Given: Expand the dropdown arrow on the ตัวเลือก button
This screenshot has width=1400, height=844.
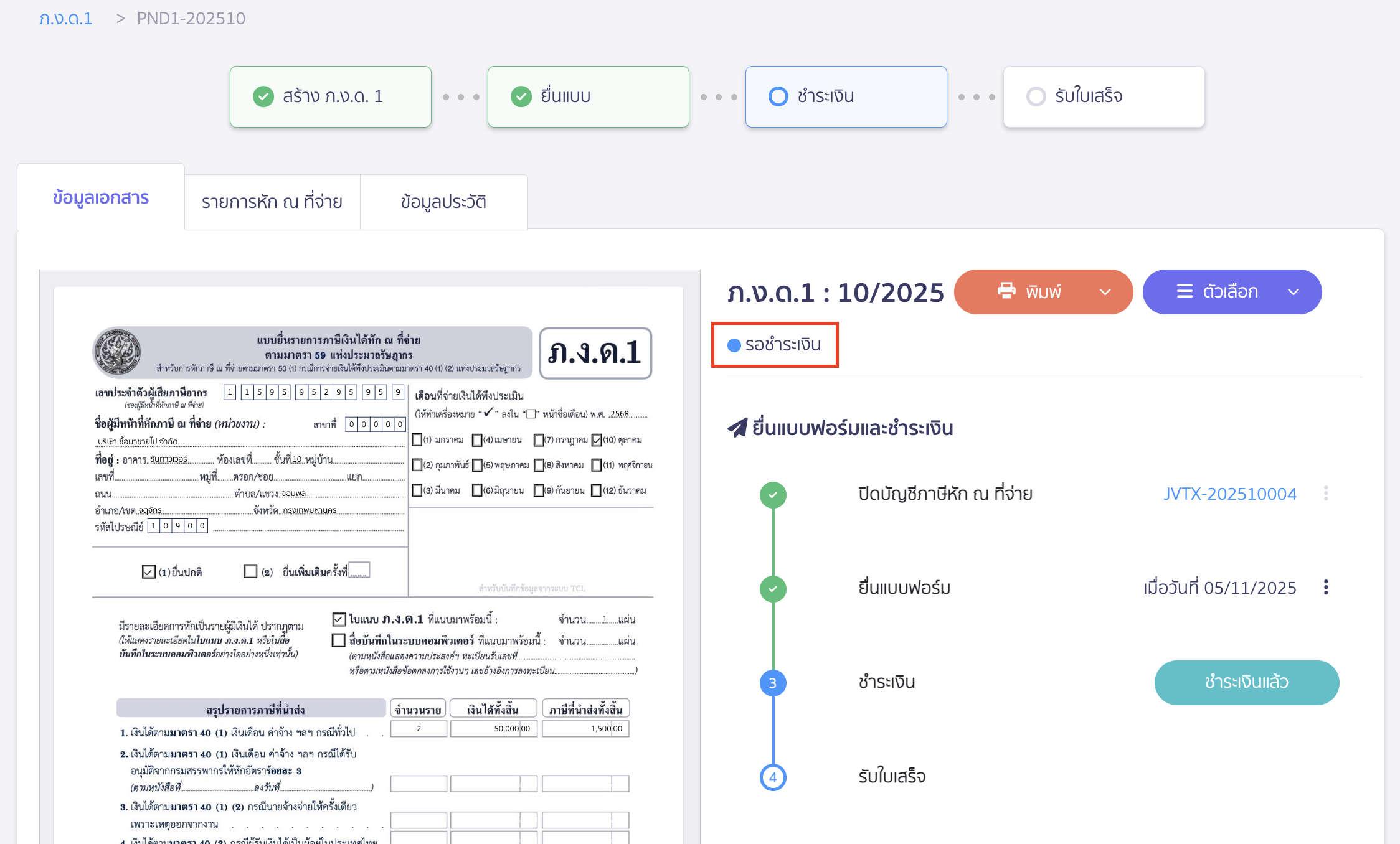Looking at the screenshot, I should (x=1294, y=291).
